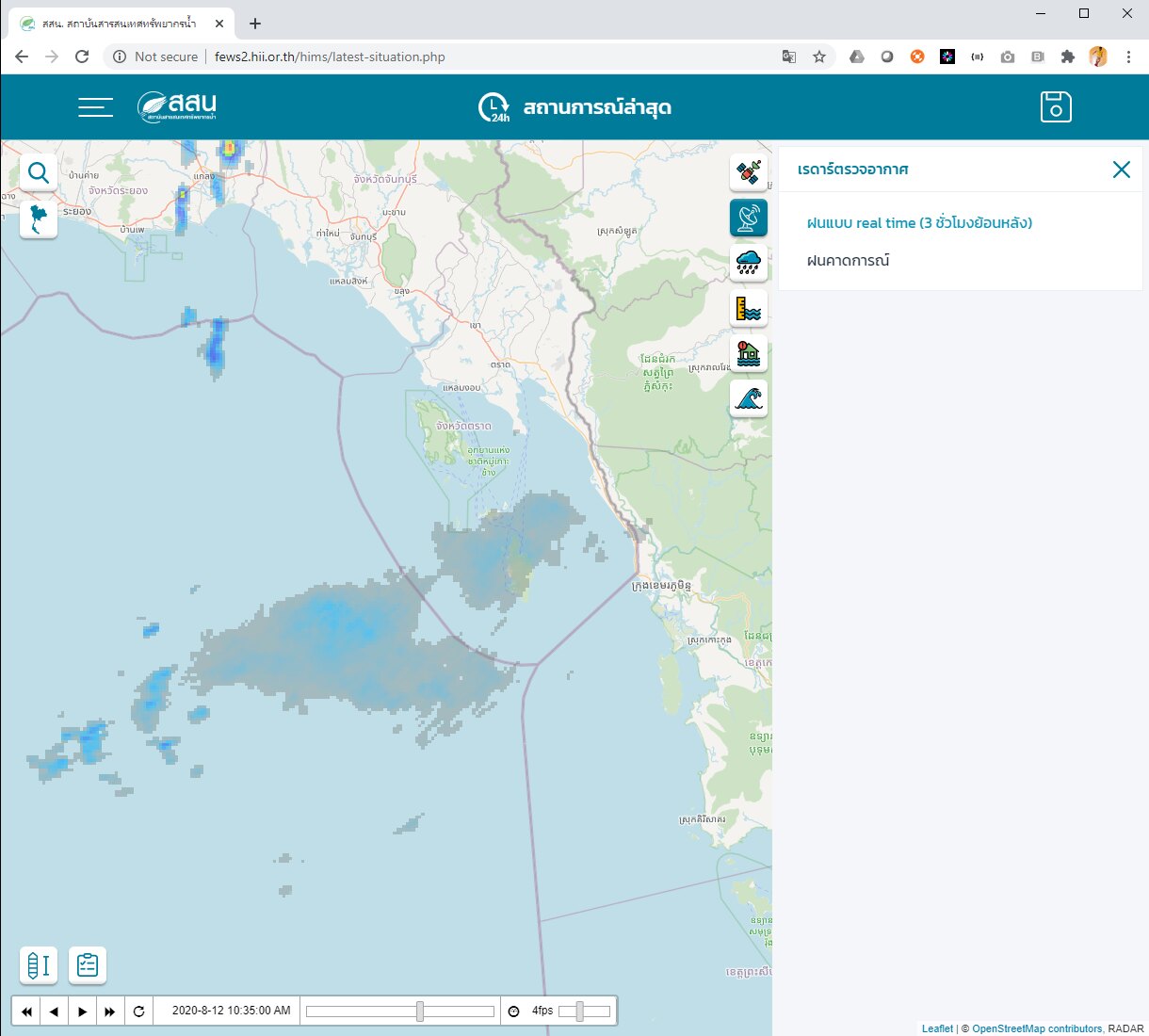Open the ruler legend tool icon
1149x1036 pixels.
click(x=39, y=965)
